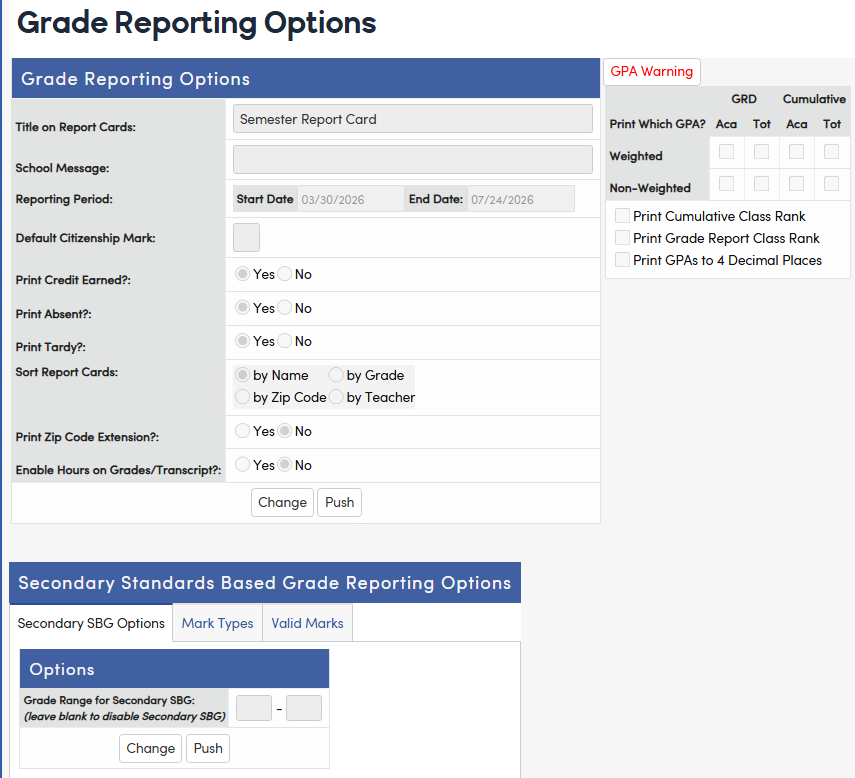Check Weighted Cumulative Tot GPA box
Screen dimensions: 855x778
[831, 152]
